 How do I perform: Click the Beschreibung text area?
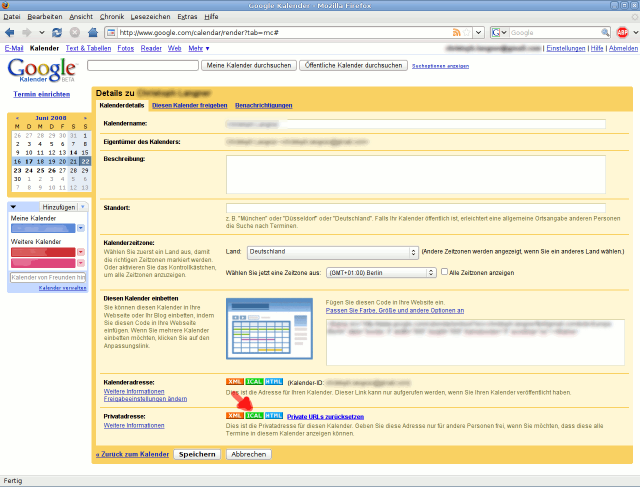click(416, 174)
